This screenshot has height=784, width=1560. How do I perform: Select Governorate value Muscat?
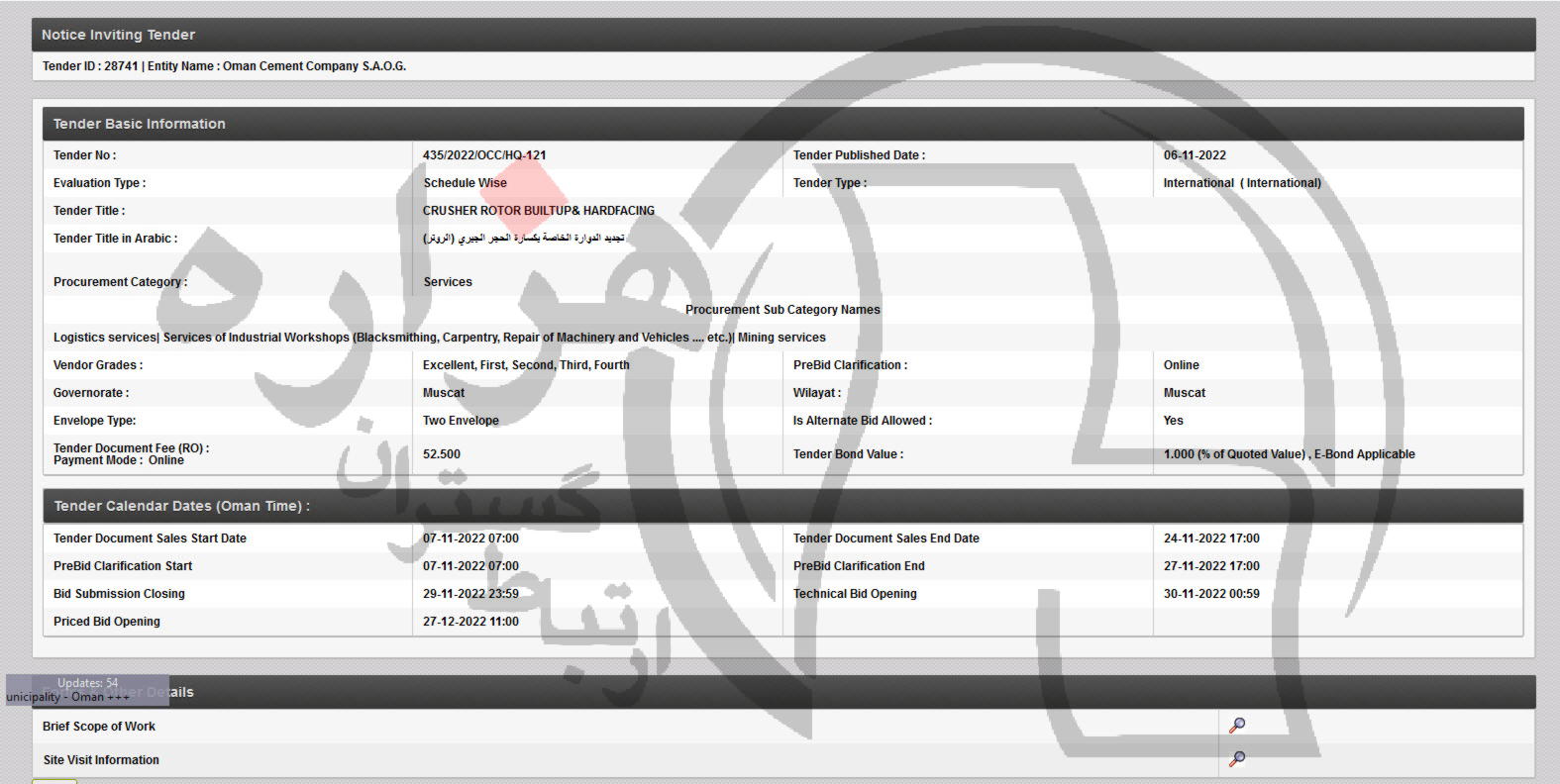(444, 393)
